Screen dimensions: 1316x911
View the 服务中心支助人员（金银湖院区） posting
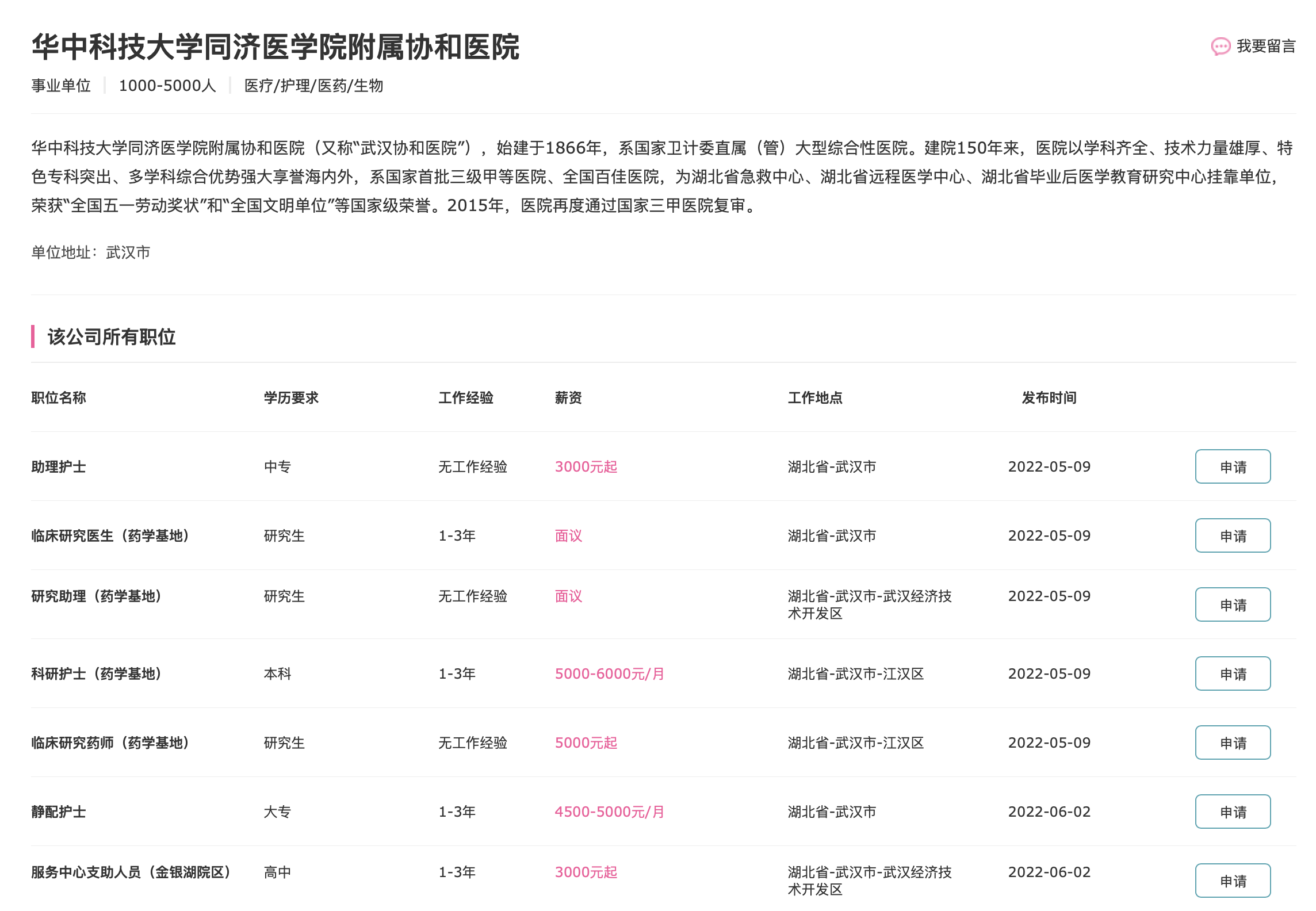[x=131, y=872]
